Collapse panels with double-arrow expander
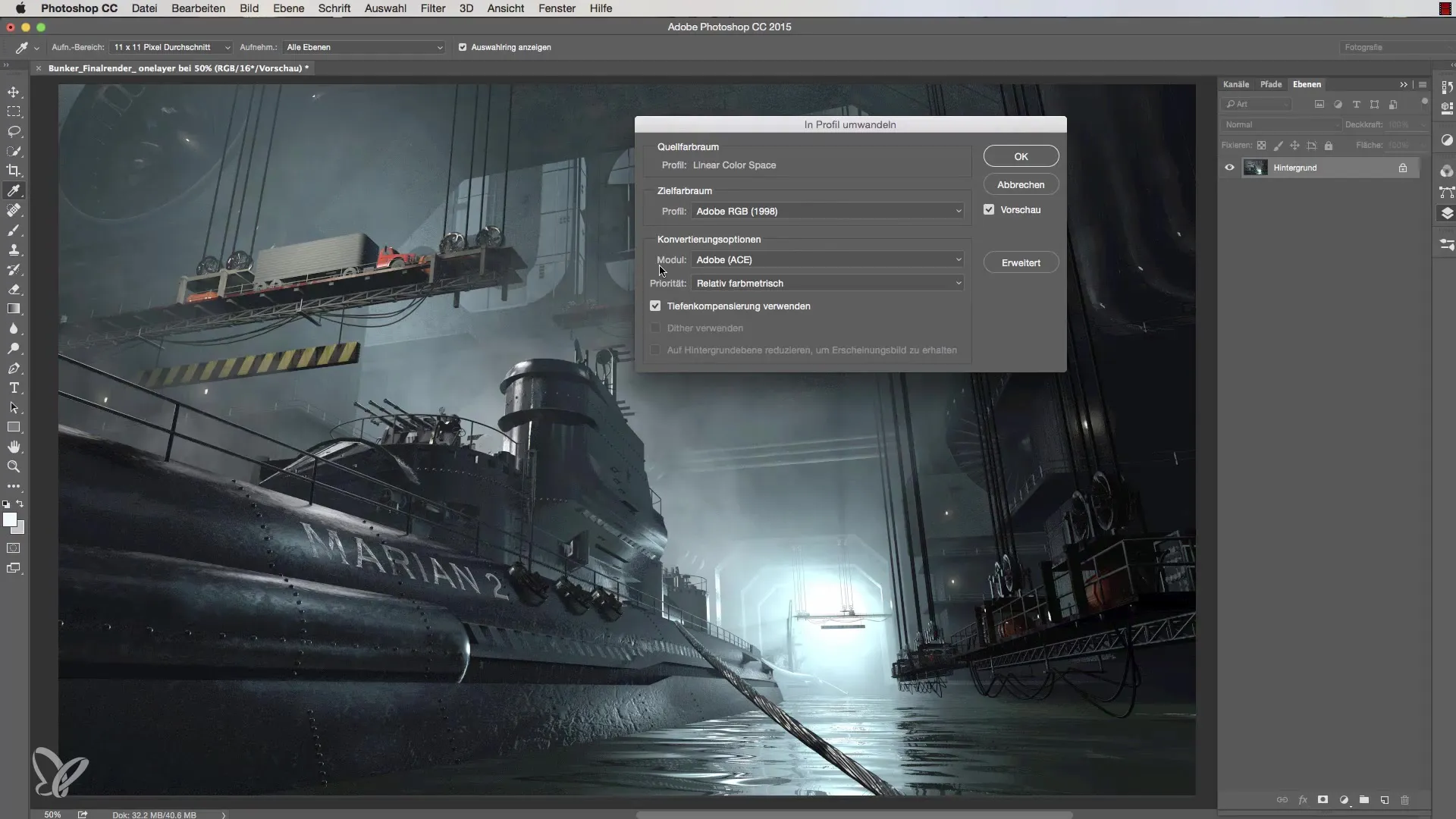This screenshot has height=819, width=1456. [1404, 84]
